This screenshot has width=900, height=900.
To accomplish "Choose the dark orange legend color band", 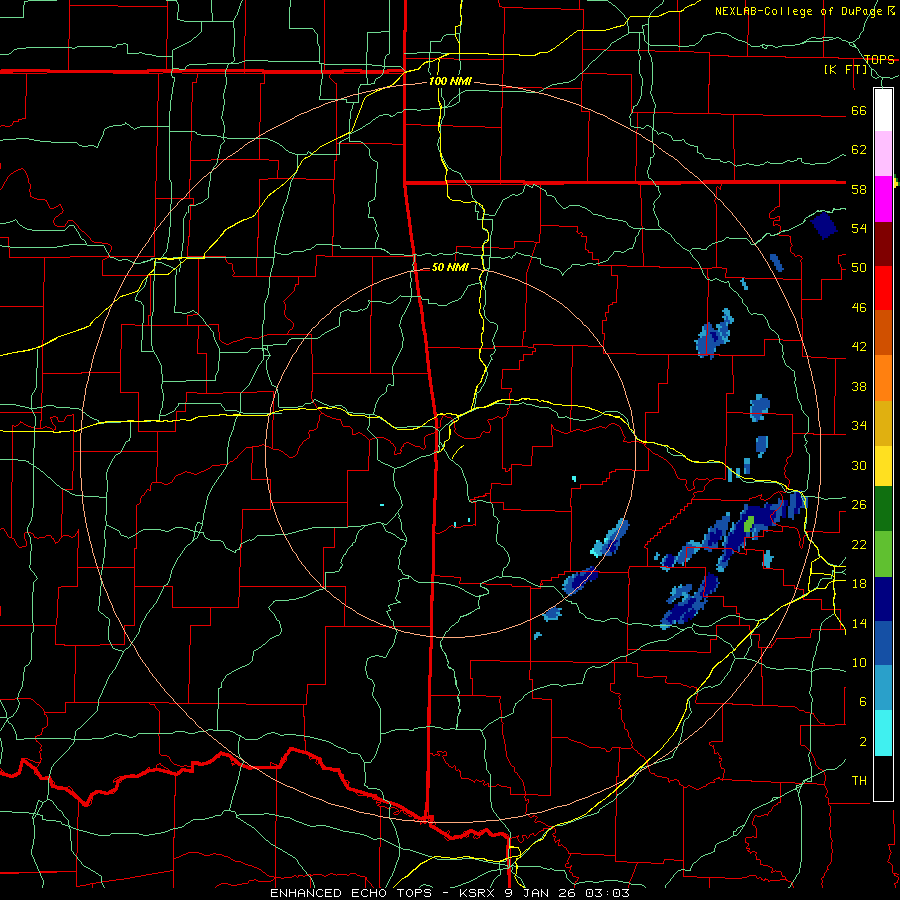I will pos(883,333).
